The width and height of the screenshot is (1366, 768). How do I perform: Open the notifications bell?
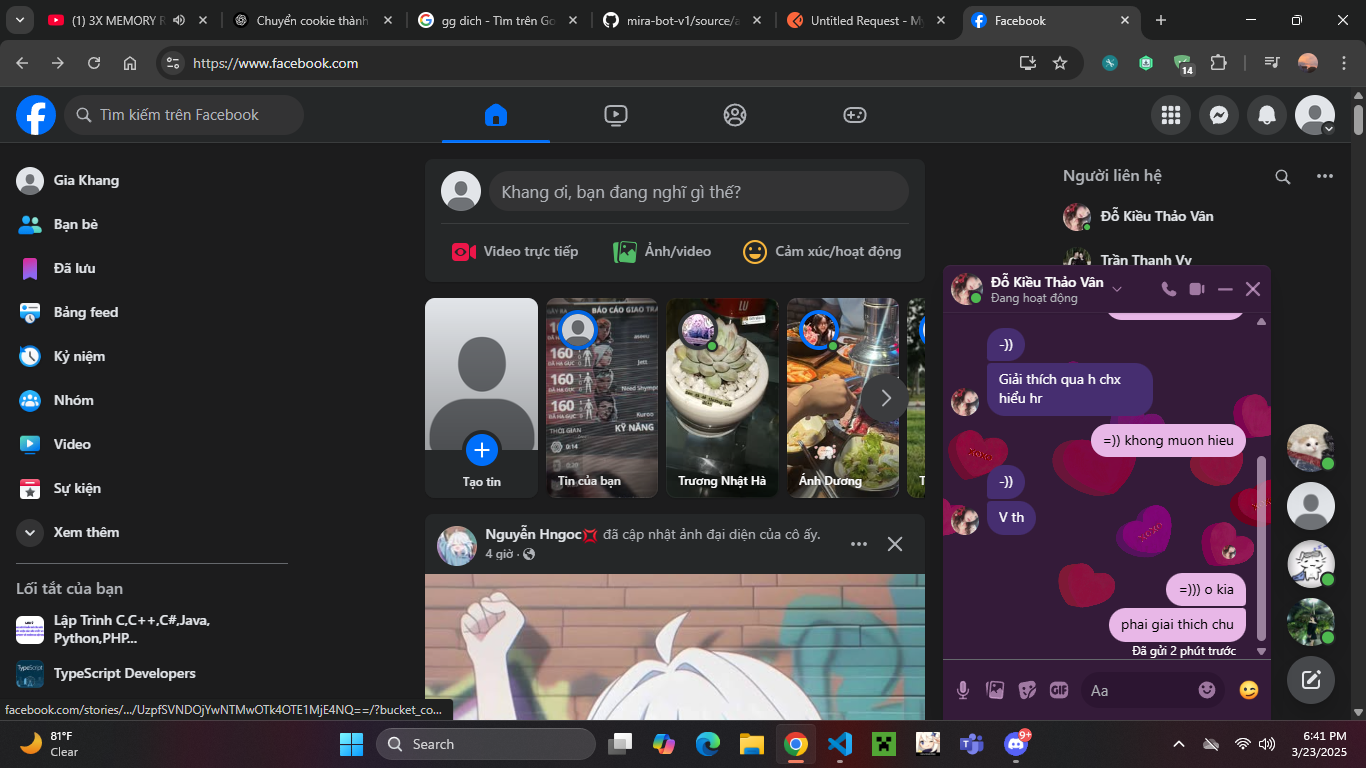click(1267, 115)
